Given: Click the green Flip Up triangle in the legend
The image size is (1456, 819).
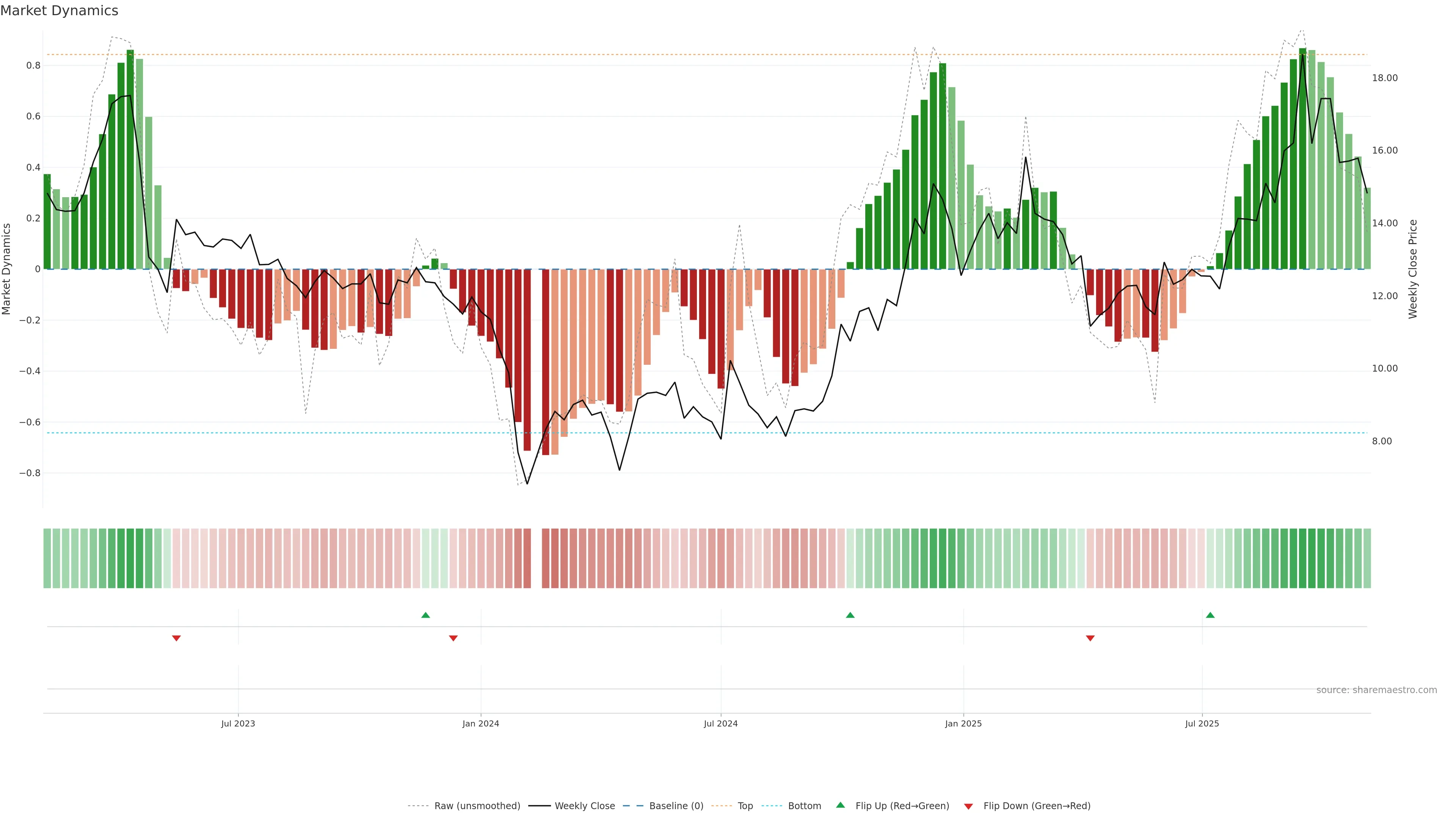Looking at the screenshot, I should pyautogui.click(x=841, y=805).
